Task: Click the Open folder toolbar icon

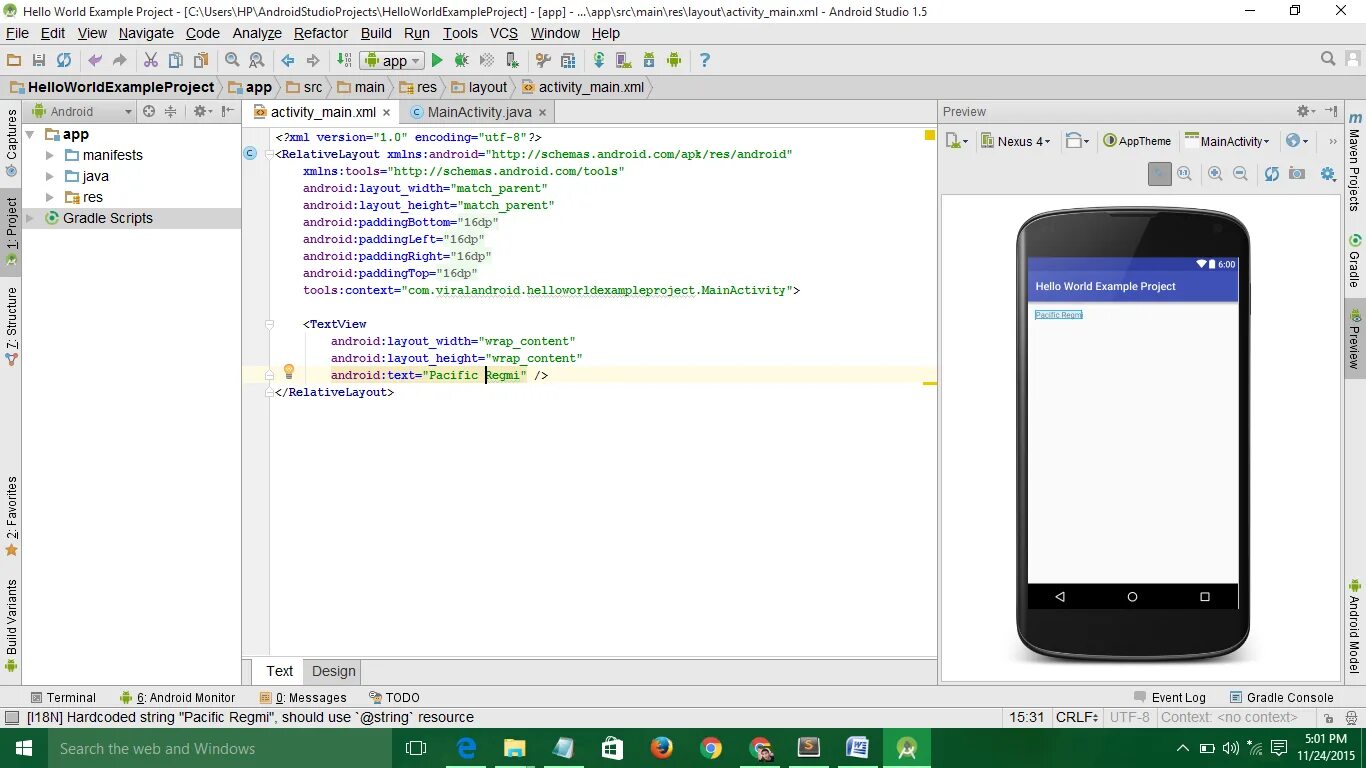Action: (x=14, y=60)
